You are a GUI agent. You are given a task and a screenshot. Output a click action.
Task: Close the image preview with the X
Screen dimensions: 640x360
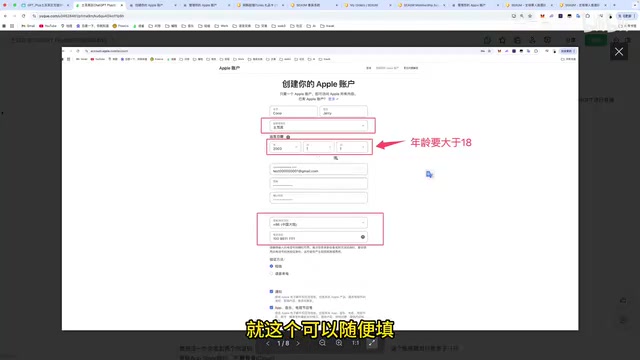coord(619,52)
